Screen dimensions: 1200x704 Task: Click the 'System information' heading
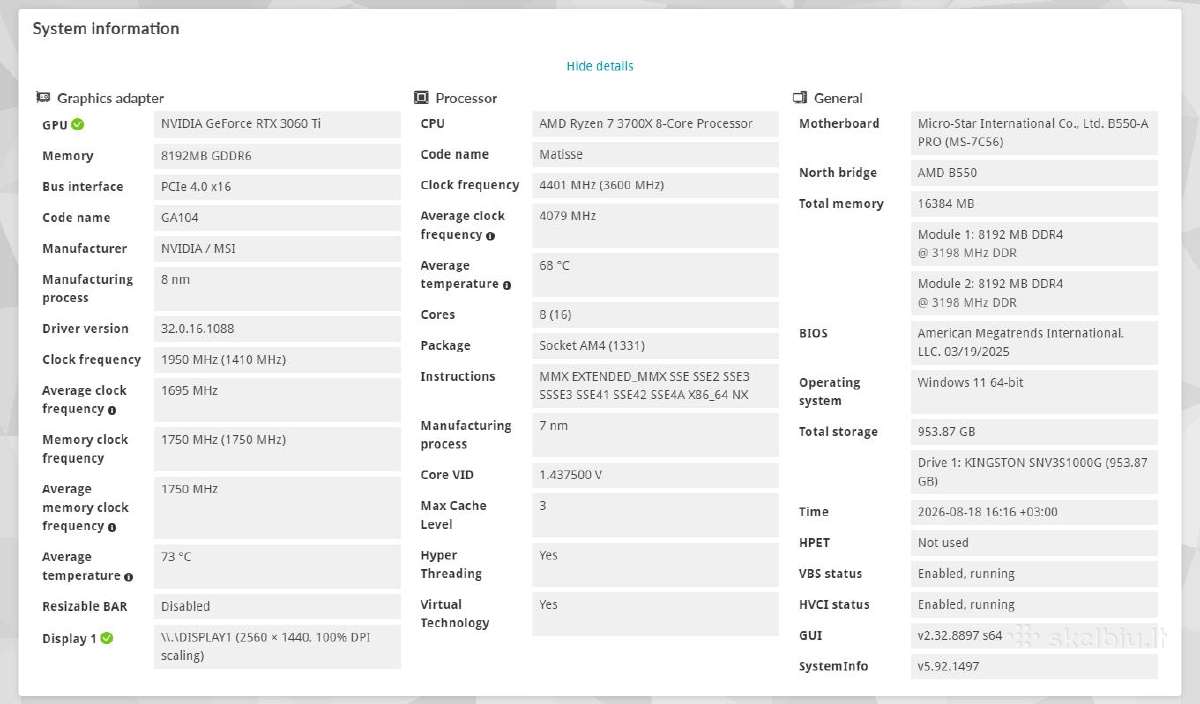pos(106,28)
